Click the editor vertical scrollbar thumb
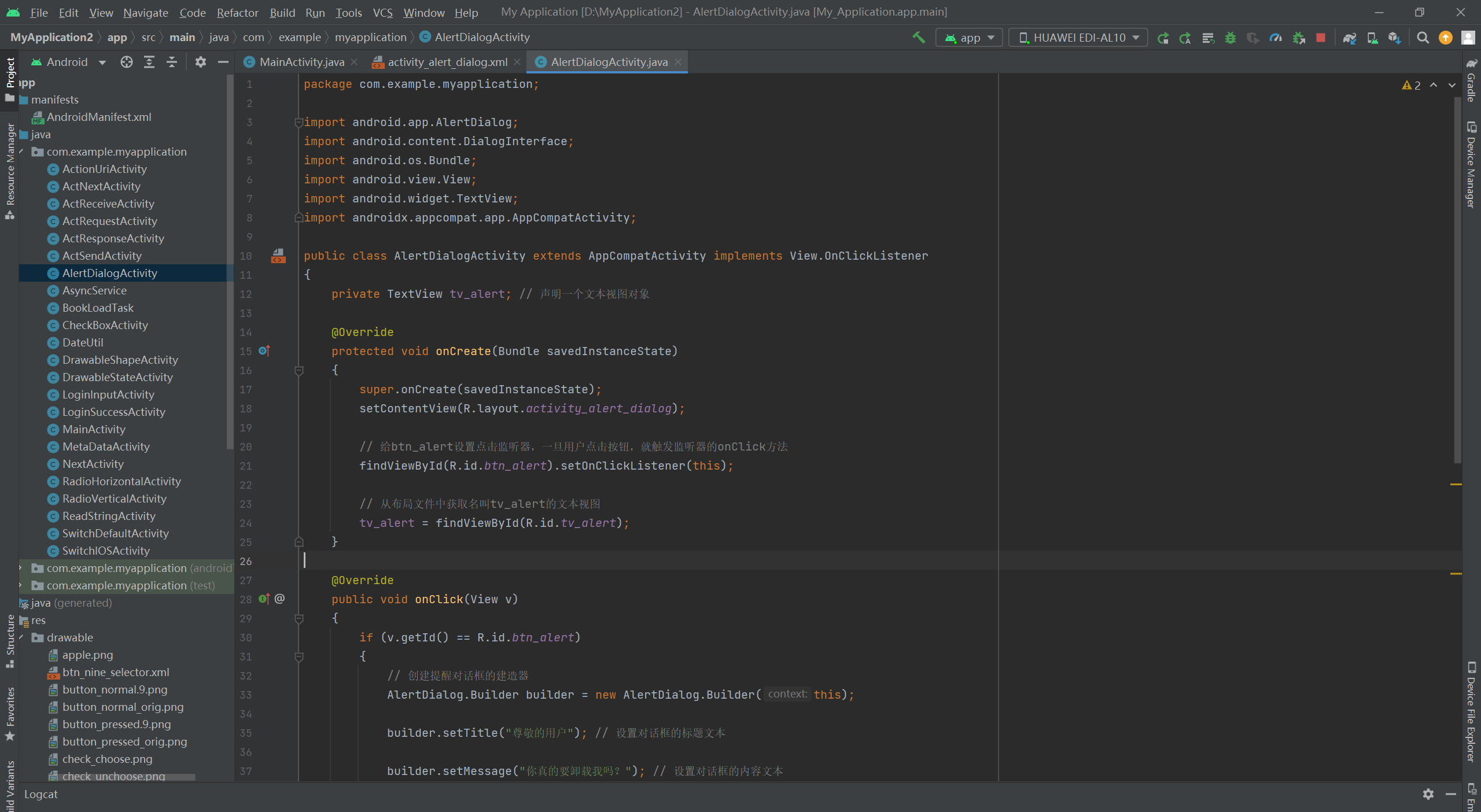The image size is (1481, 812). coord(1457,278)
